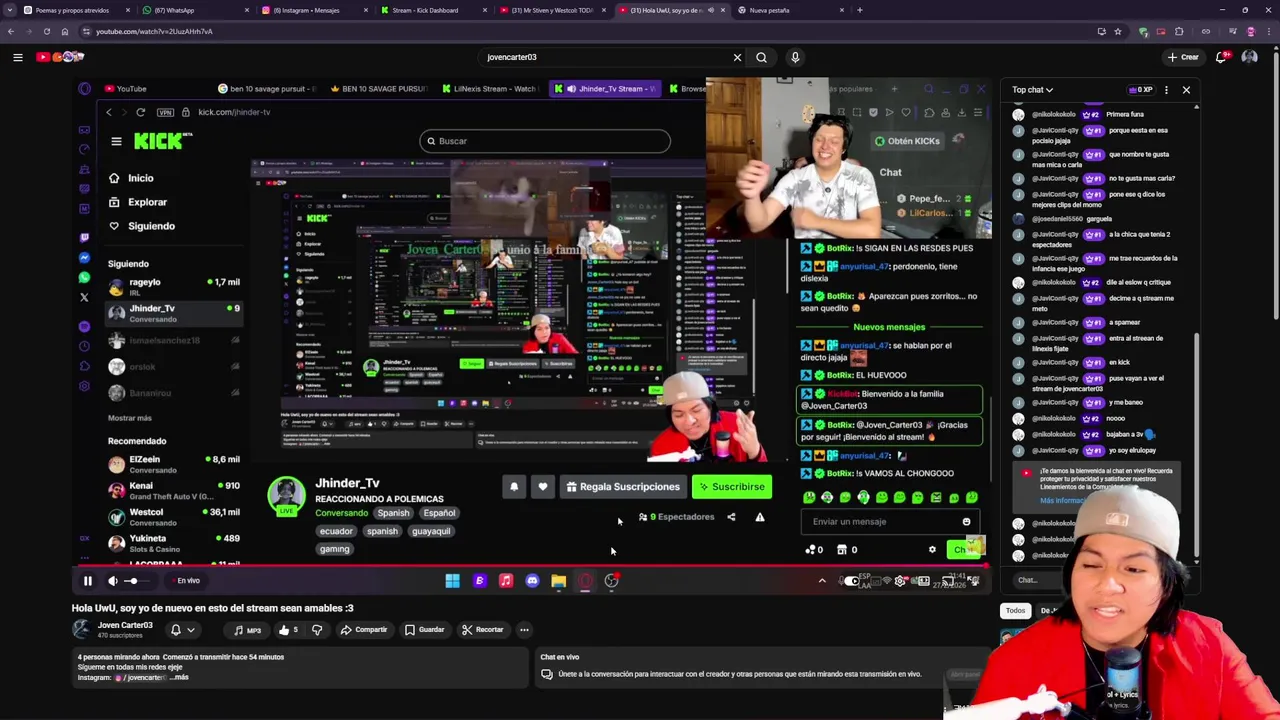Like the live stream
This screenshot has width=1280, height=720.
(289, 630)
